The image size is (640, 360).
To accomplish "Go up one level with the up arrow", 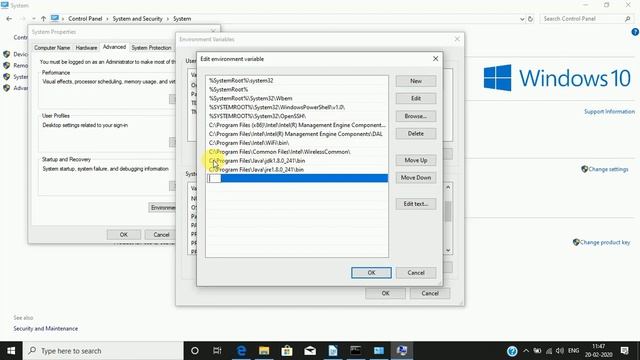I will pyautogui.click(x=43, y=19).
